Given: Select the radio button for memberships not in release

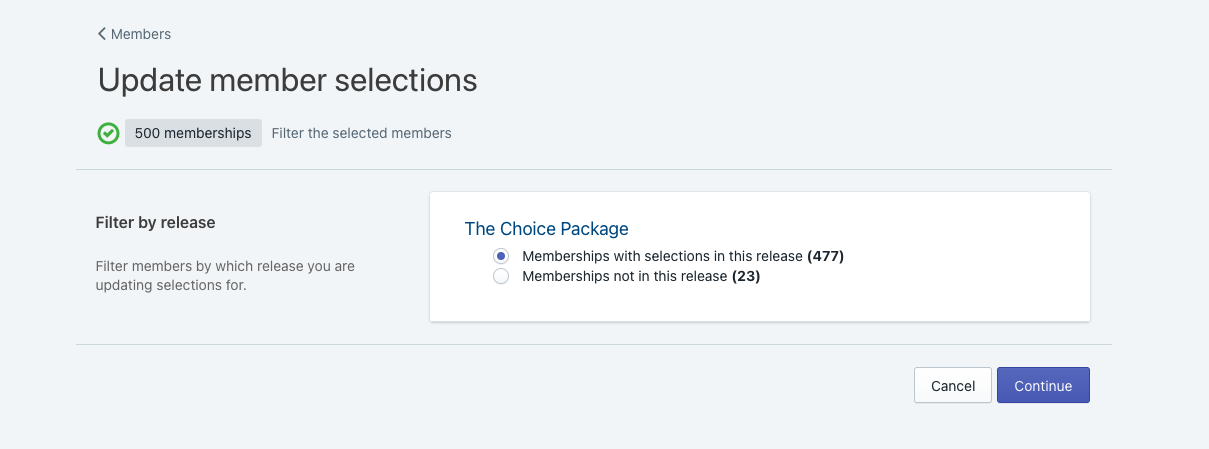Looking at the screenshot, I should tap(502, 276).
